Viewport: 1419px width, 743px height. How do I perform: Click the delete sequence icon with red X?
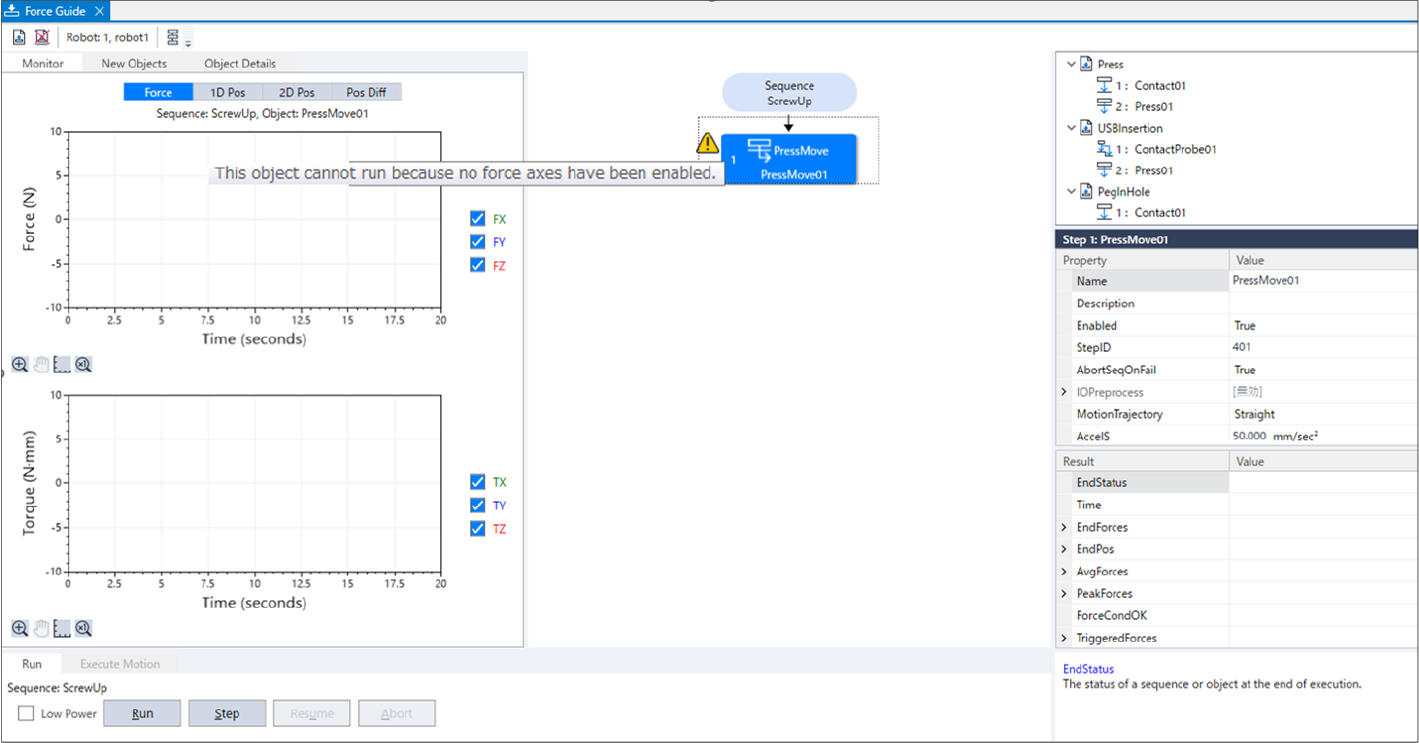coord(42,37)
